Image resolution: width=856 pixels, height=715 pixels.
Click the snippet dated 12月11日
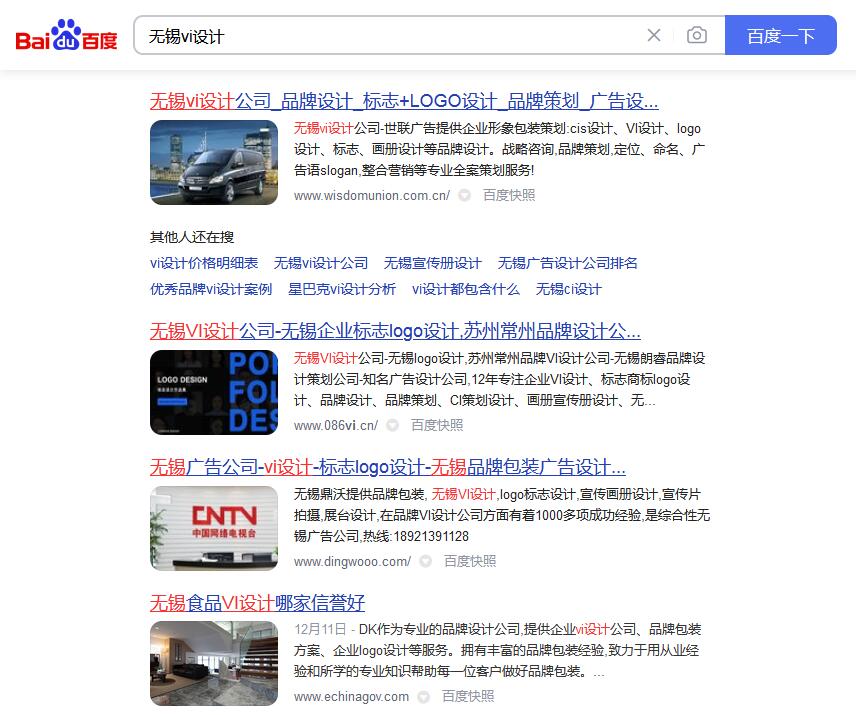[x=497, y=650]
